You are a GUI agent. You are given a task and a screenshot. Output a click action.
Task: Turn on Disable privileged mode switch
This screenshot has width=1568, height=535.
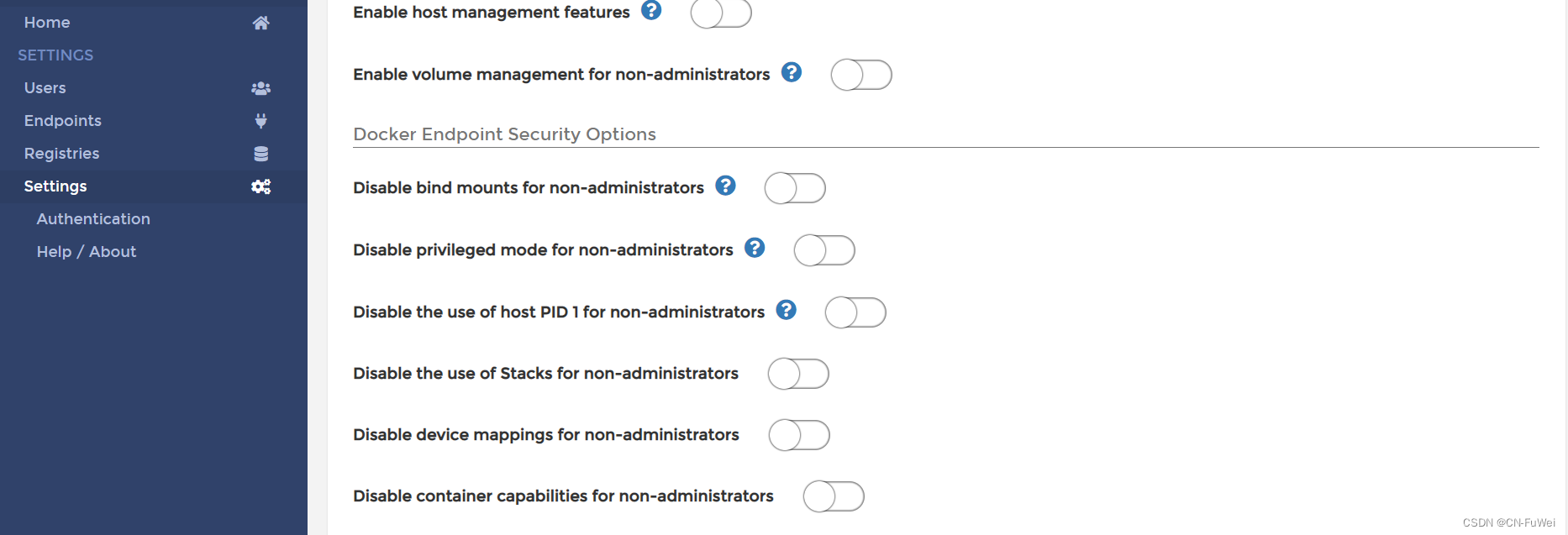(824, 250)
